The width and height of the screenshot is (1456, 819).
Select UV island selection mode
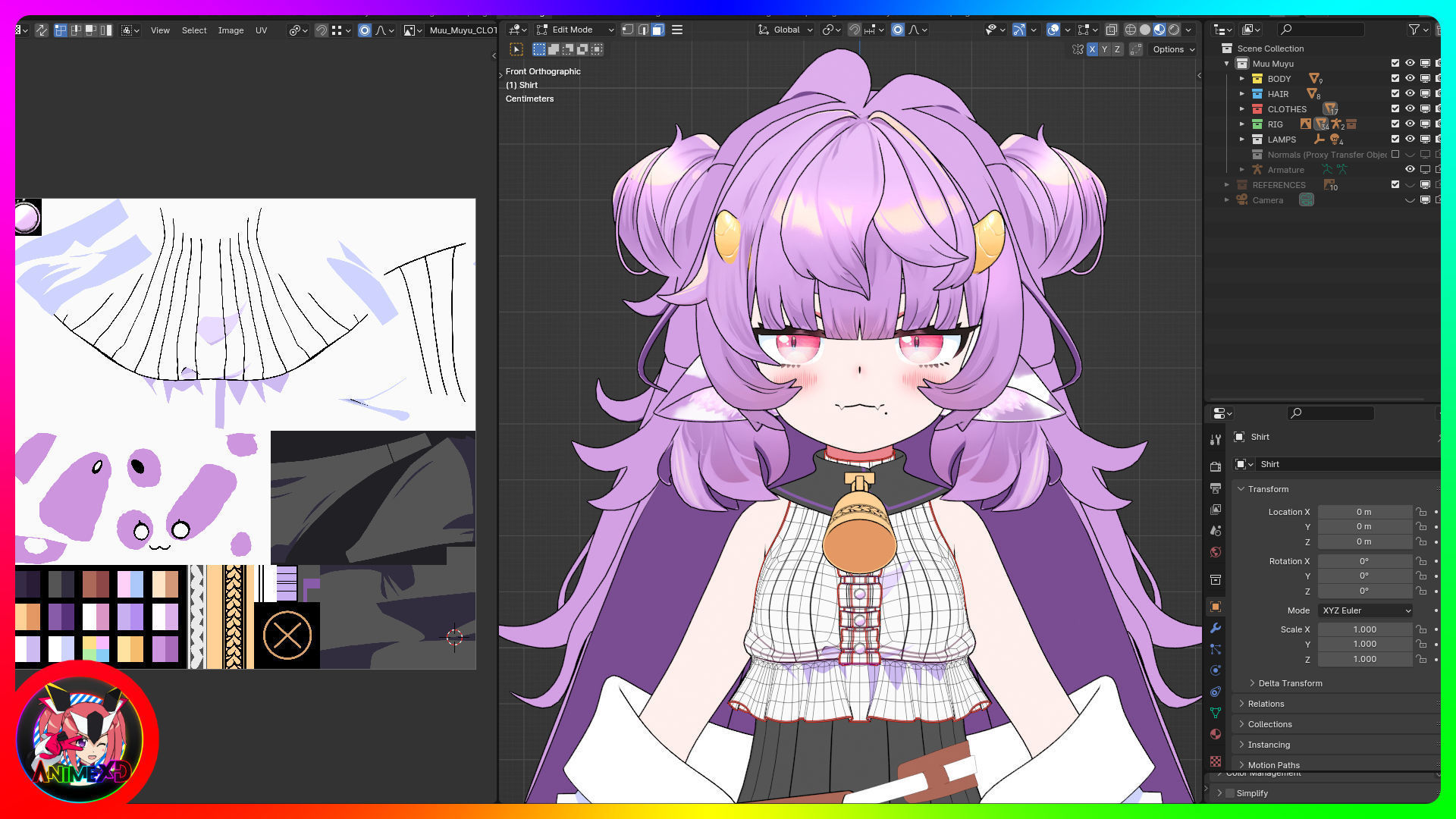105,30
